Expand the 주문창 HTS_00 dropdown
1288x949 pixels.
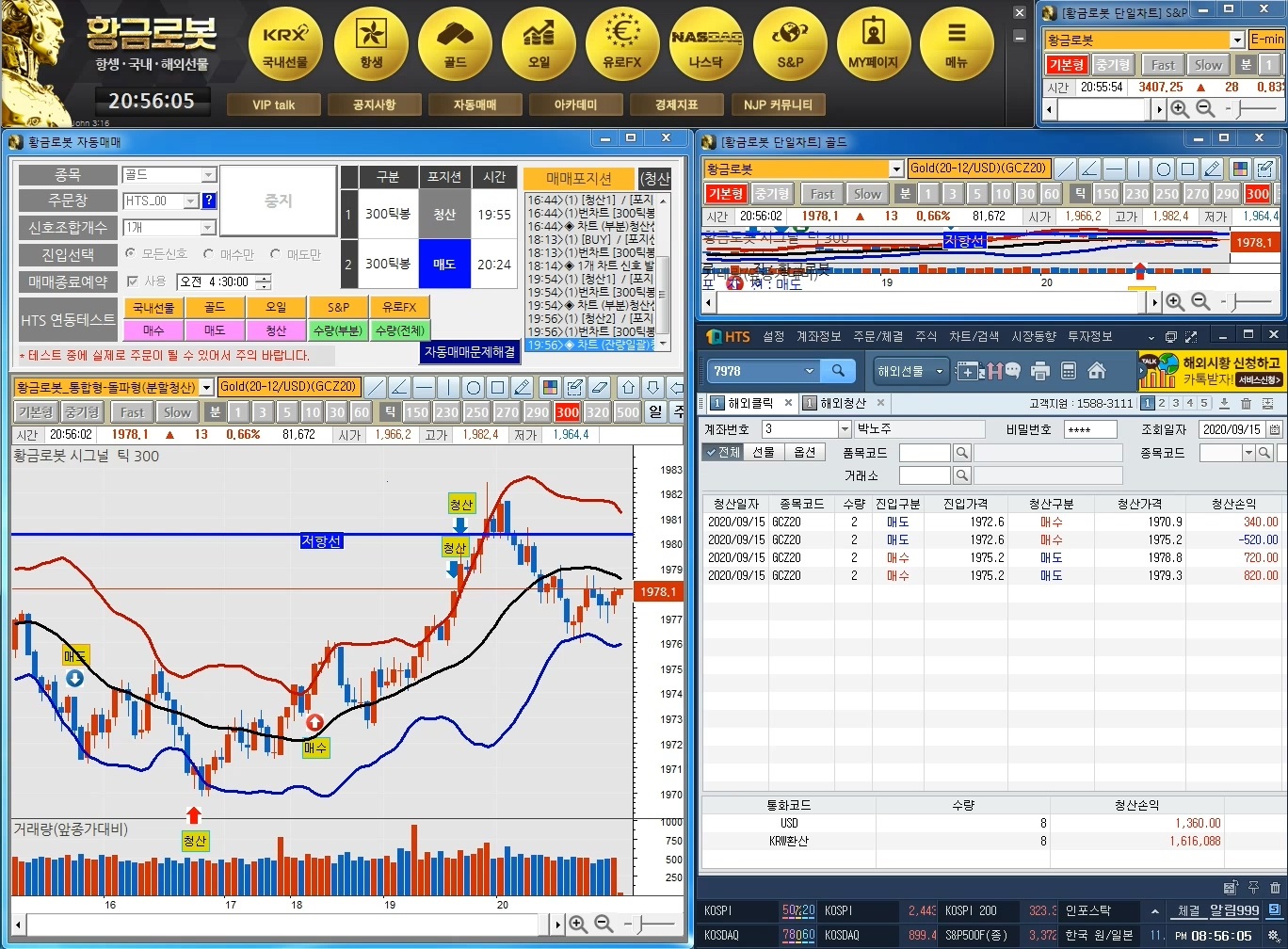(191, 201)
